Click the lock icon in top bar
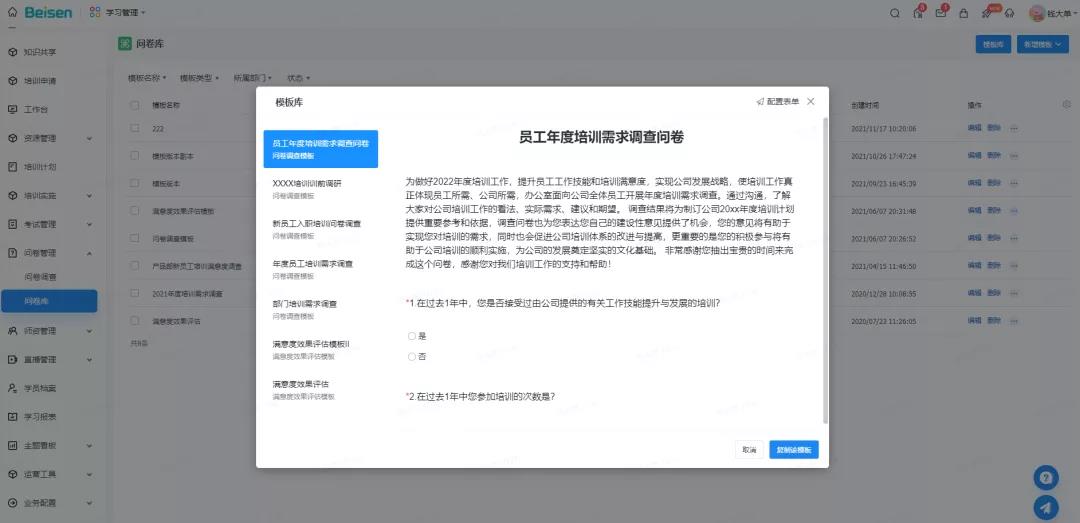 964,13
